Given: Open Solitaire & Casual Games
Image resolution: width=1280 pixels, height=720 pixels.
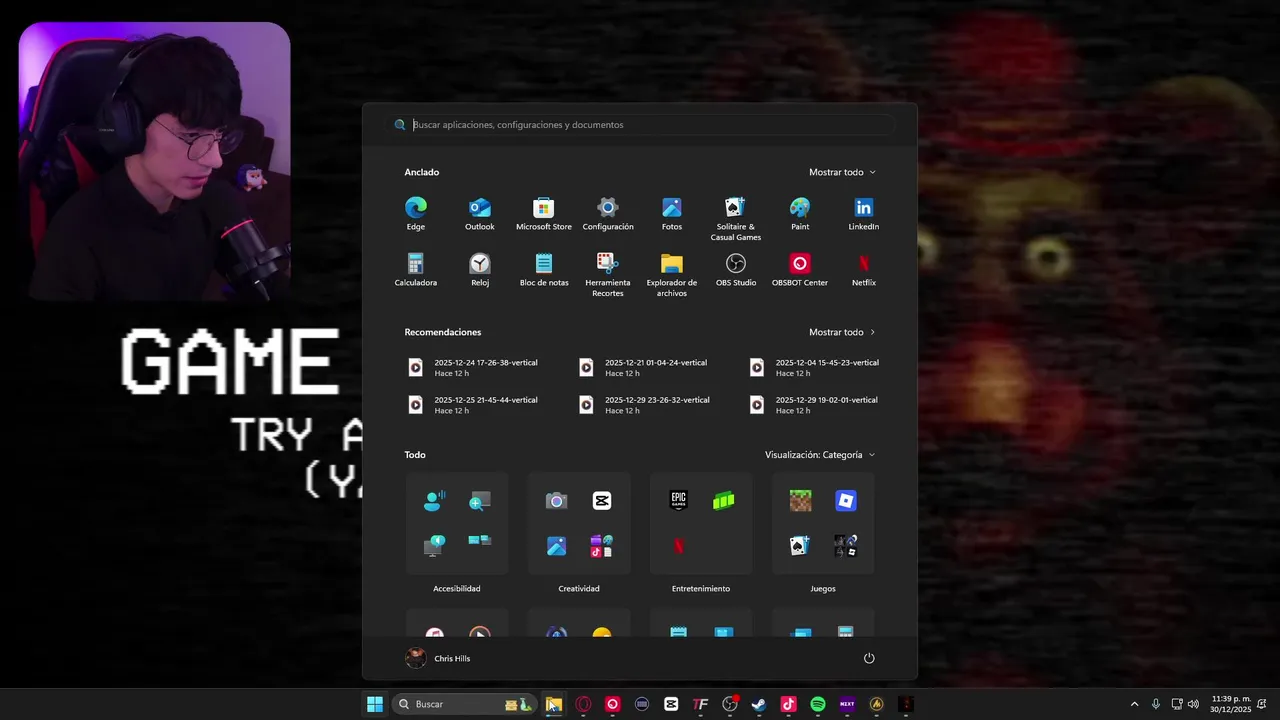Looking at the screenshot, I should 736,218.
